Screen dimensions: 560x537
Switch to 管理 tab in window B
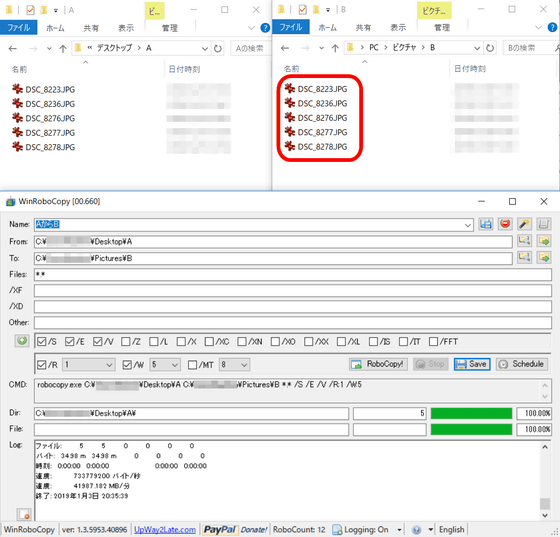pos(442,27)
